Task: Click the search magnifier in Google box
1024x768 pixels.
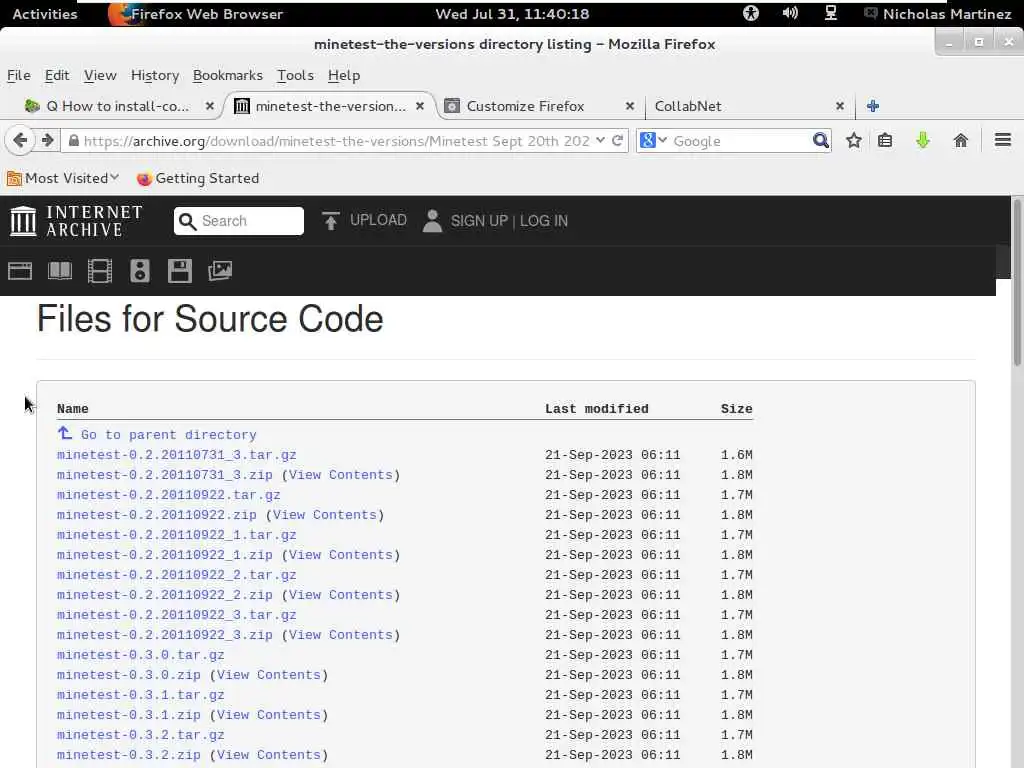Action: (x=821, y=140)
